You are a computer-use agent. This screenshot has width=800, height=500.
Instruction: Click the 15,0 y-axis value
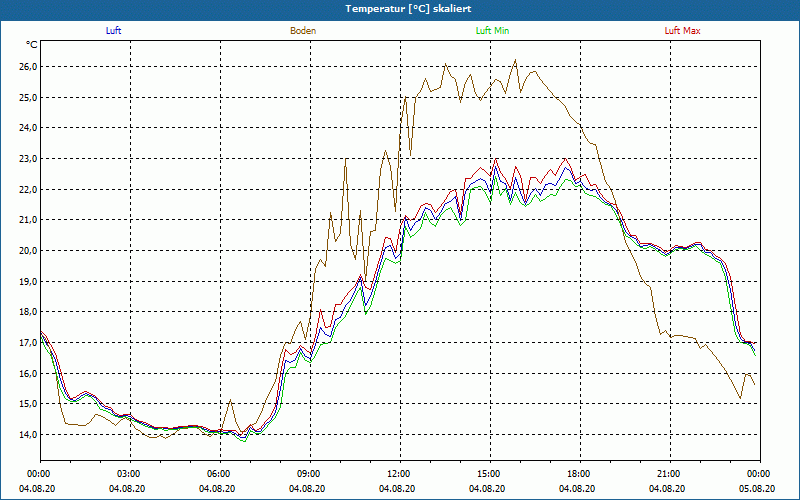click(29, 404)
